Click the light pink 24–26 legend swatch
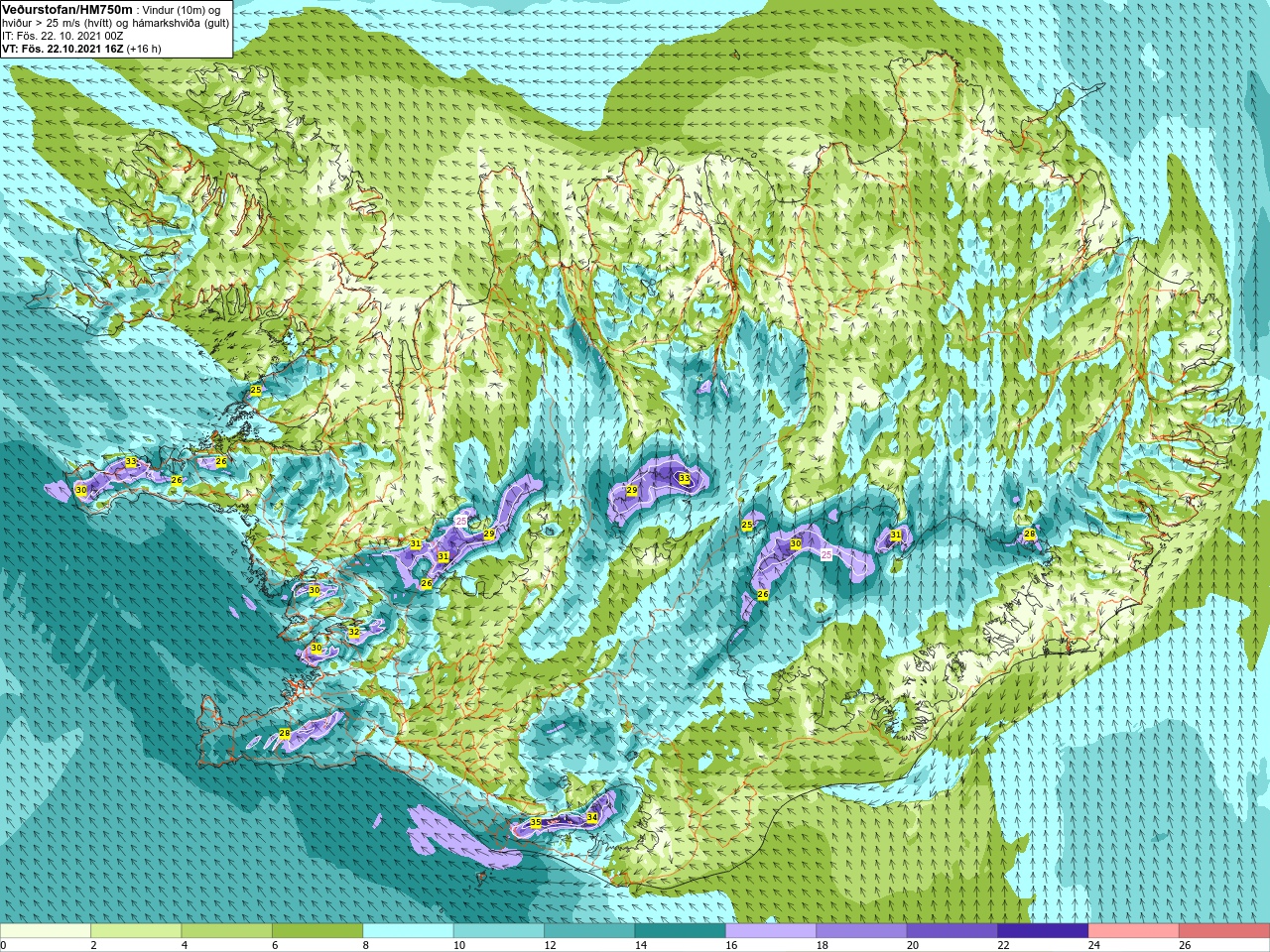The height and width of the screenshot is (952, 1270). tap(1134, 931)
